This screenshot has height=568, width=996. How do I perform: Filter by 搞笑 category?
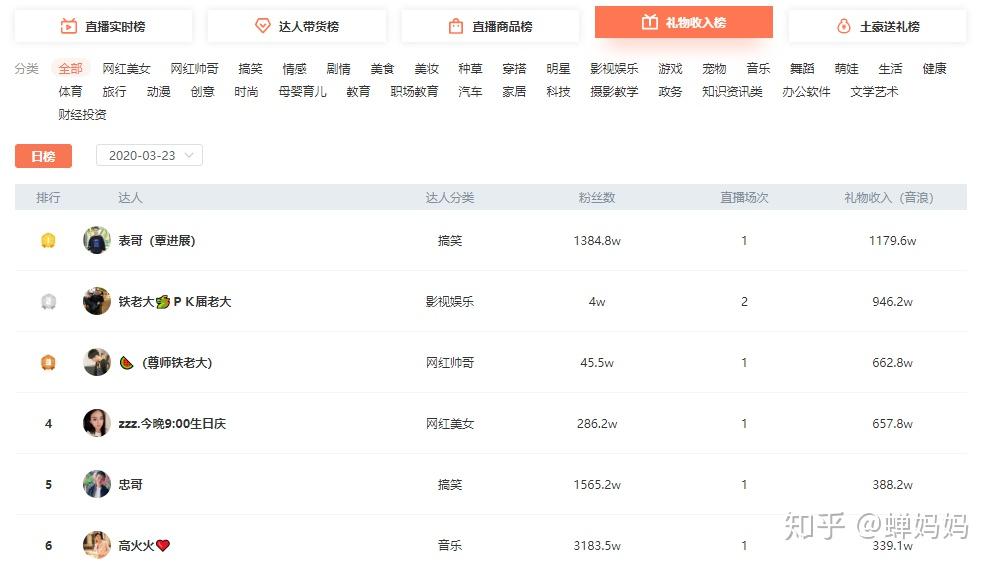click(250, 69)
